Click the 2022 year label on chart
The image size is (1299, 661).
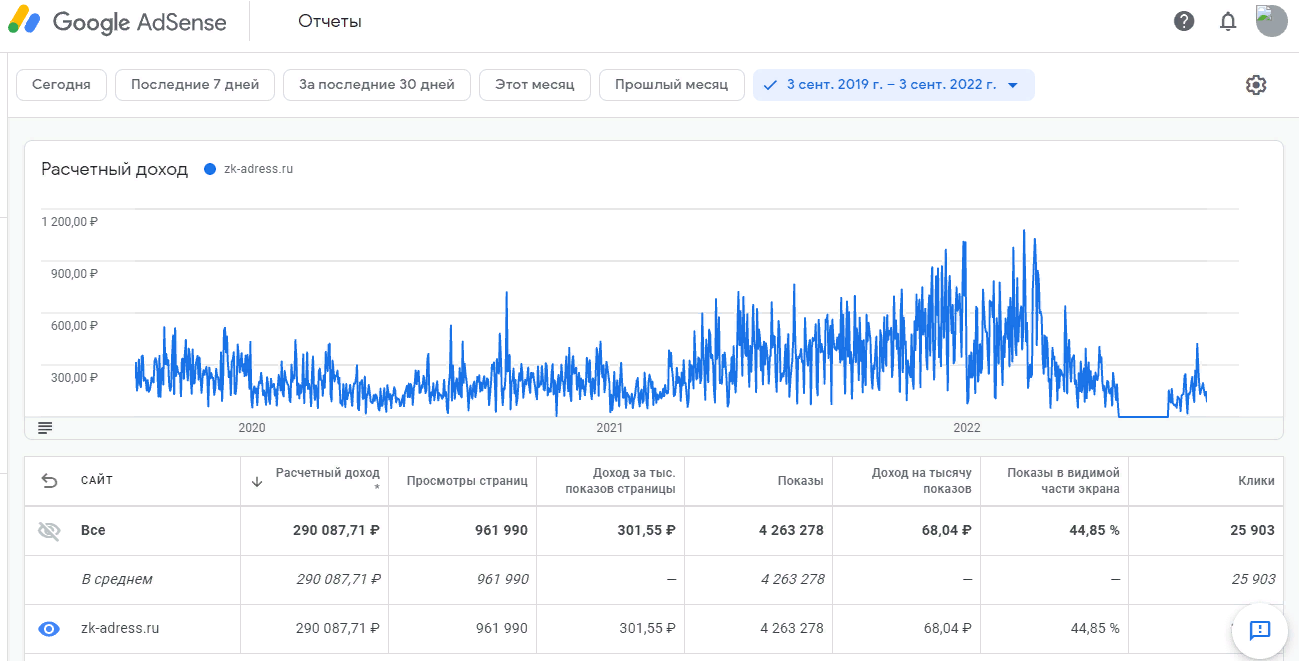point(967,428)
